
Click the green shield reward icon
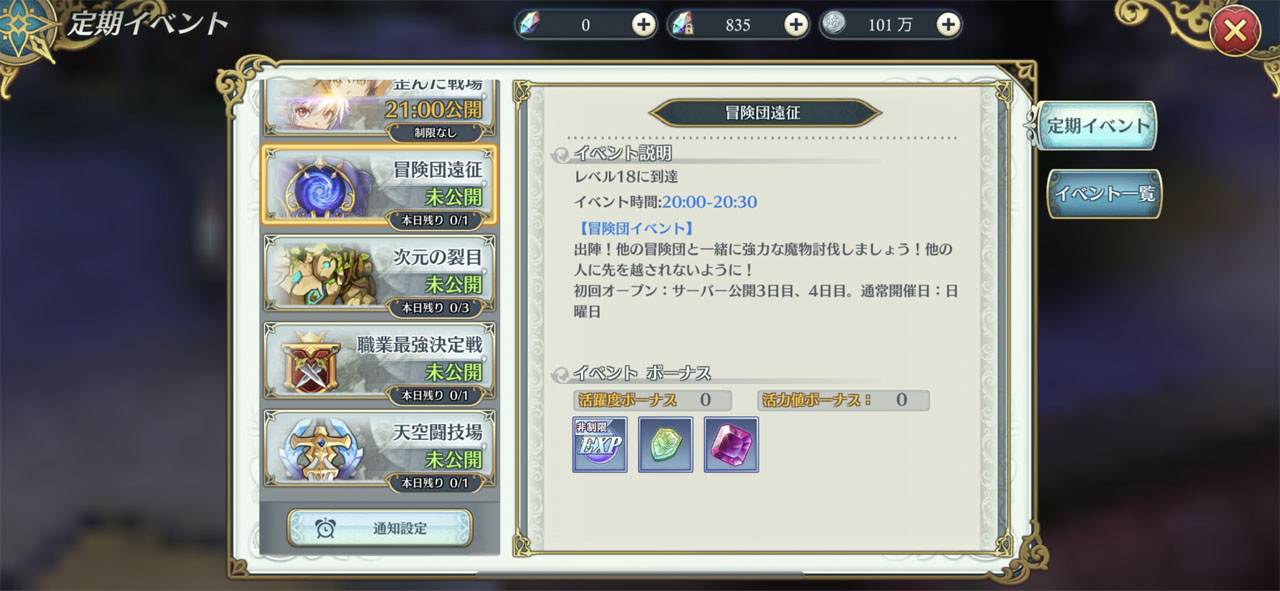665,444
